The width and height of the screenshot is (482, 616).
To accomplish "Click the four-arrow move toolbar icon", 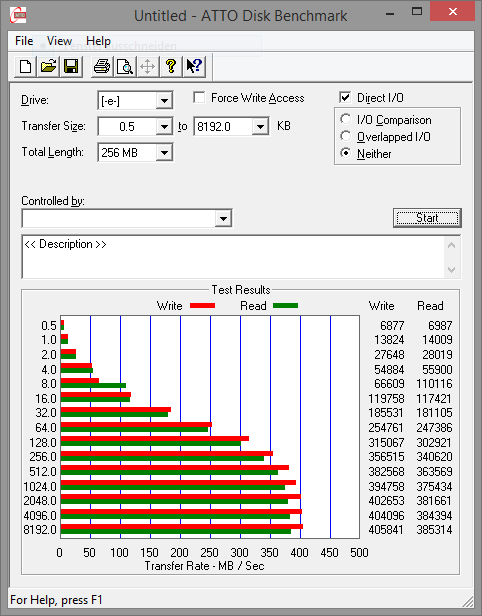I will tap(147, 66).
